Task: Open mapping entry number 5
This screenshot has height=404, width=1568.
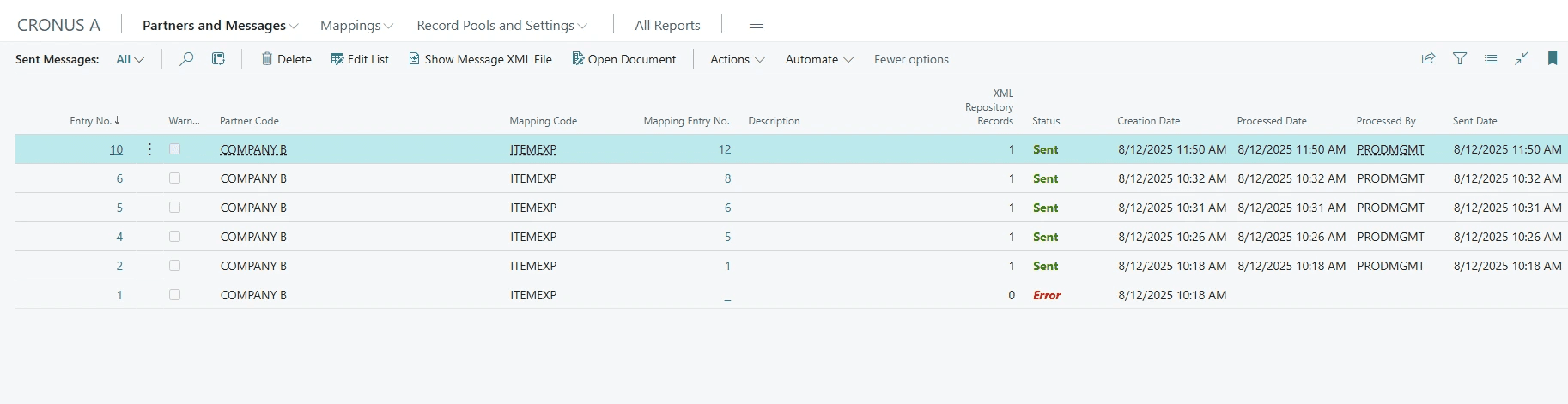Action: (x=727, y=237)
